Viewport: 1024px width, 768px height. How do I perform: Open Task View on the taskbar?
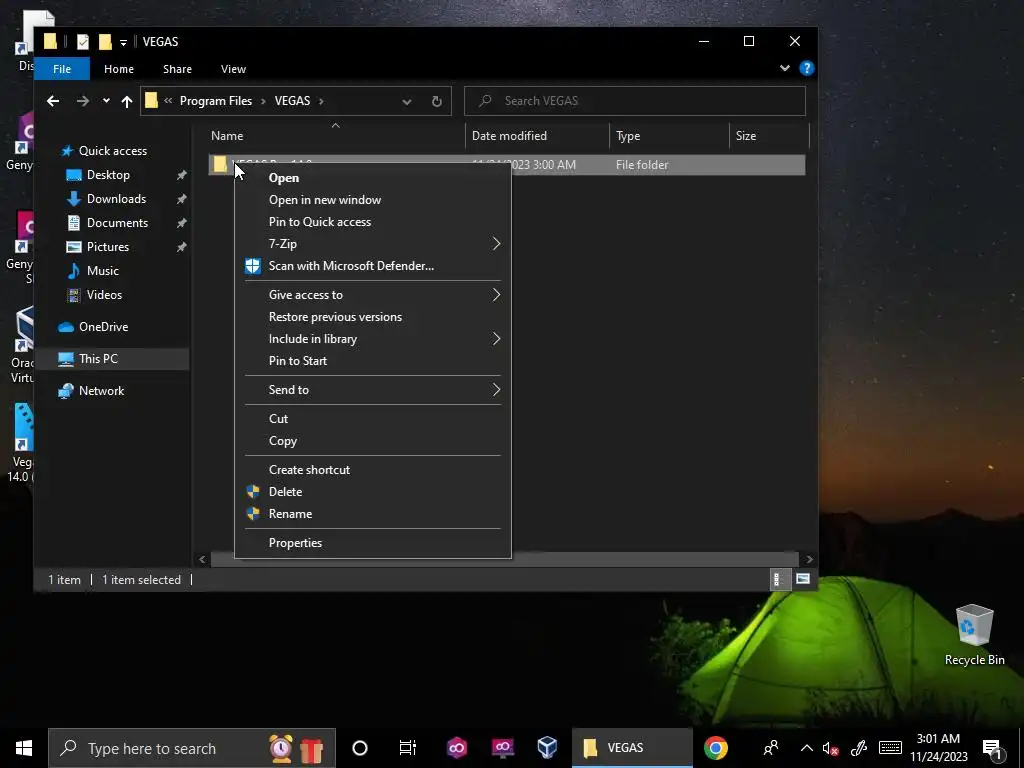coord(408,748)
